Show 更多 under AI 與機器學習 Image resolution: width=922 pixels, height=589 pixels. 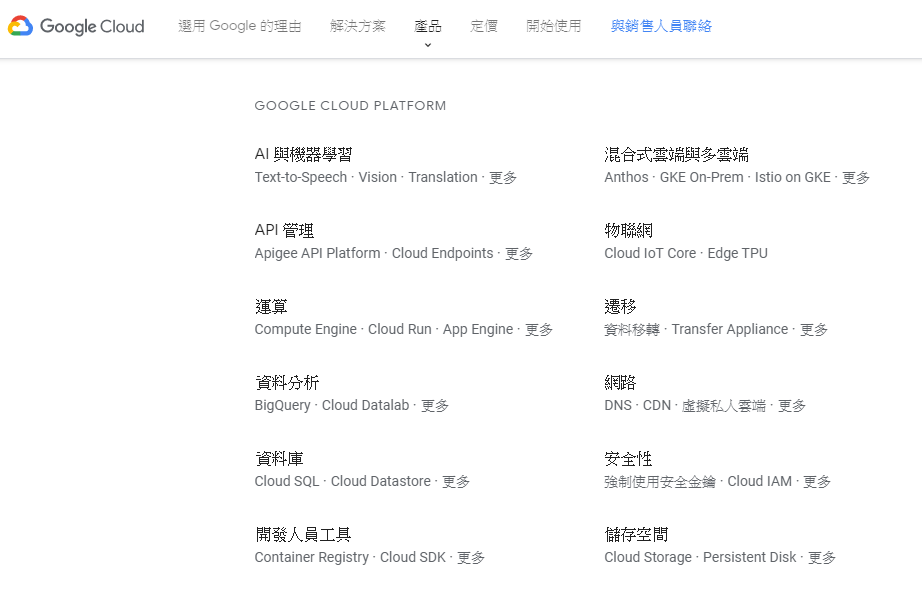point(503,178)
